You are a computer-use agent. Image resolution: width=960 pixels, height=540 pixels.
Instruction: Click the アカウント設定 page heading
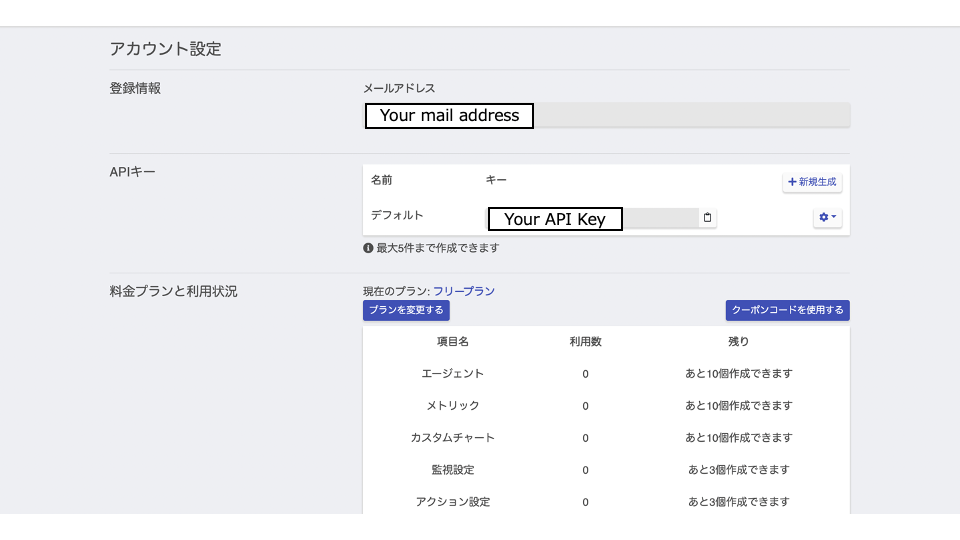[x=165, y=48]
